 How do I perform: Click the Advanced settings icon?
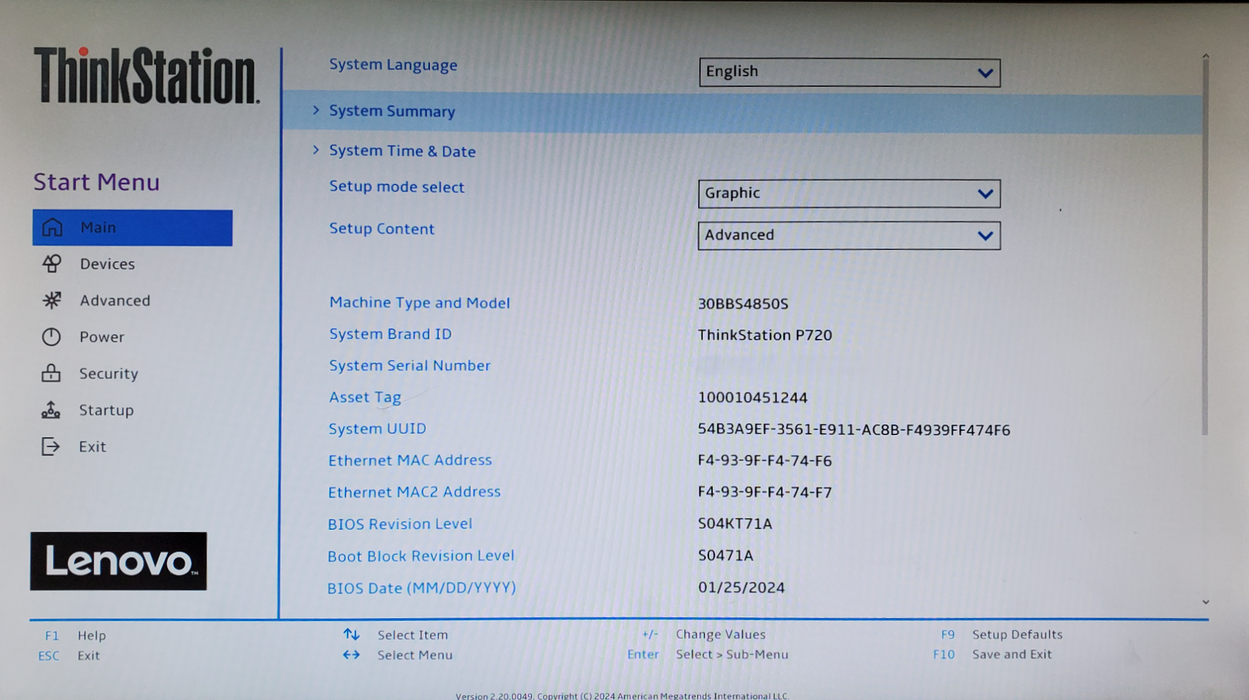(51, 300)
